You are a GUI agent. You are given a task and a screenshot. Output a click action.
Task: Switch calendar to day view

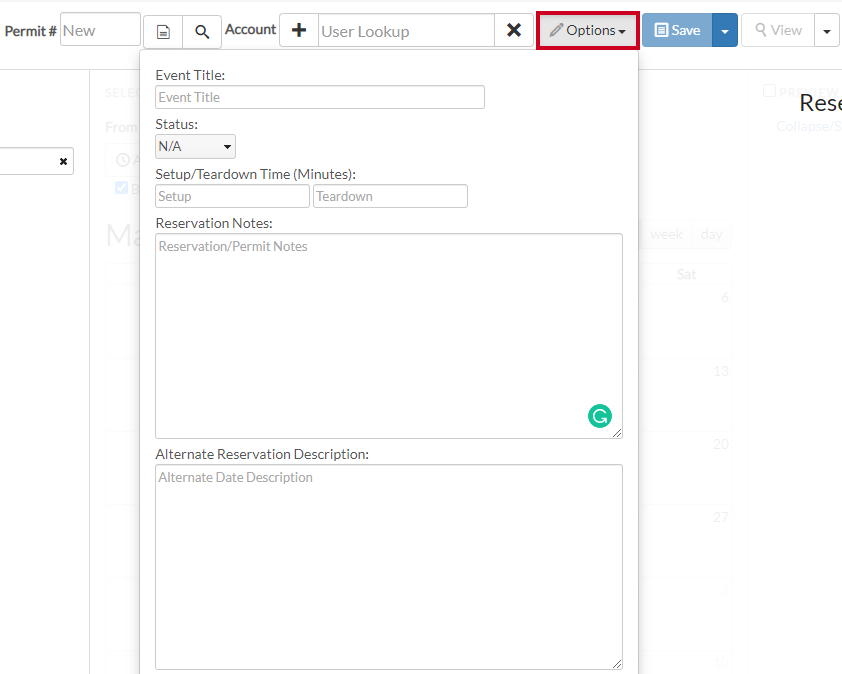pos(712,234)
